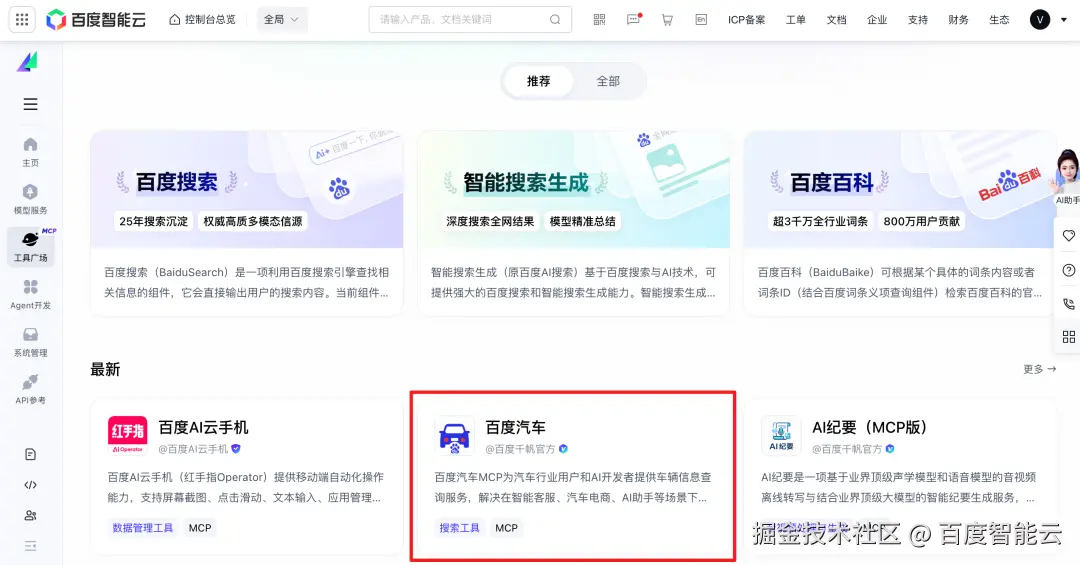Expand the 全局 region dropdown
This screenshot has width=1080, height=565.
tap(282, 20)
